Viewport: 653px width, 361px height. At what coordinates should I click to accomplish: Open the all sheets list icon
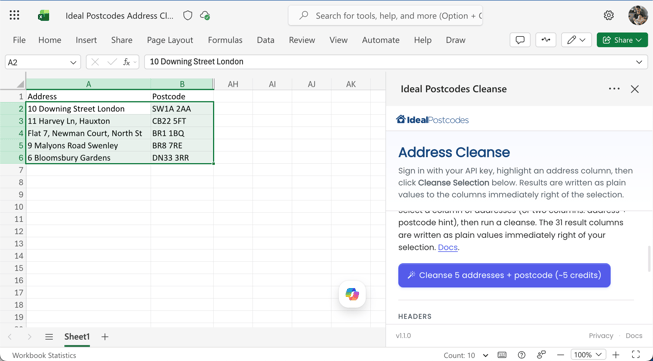point(49,337)
